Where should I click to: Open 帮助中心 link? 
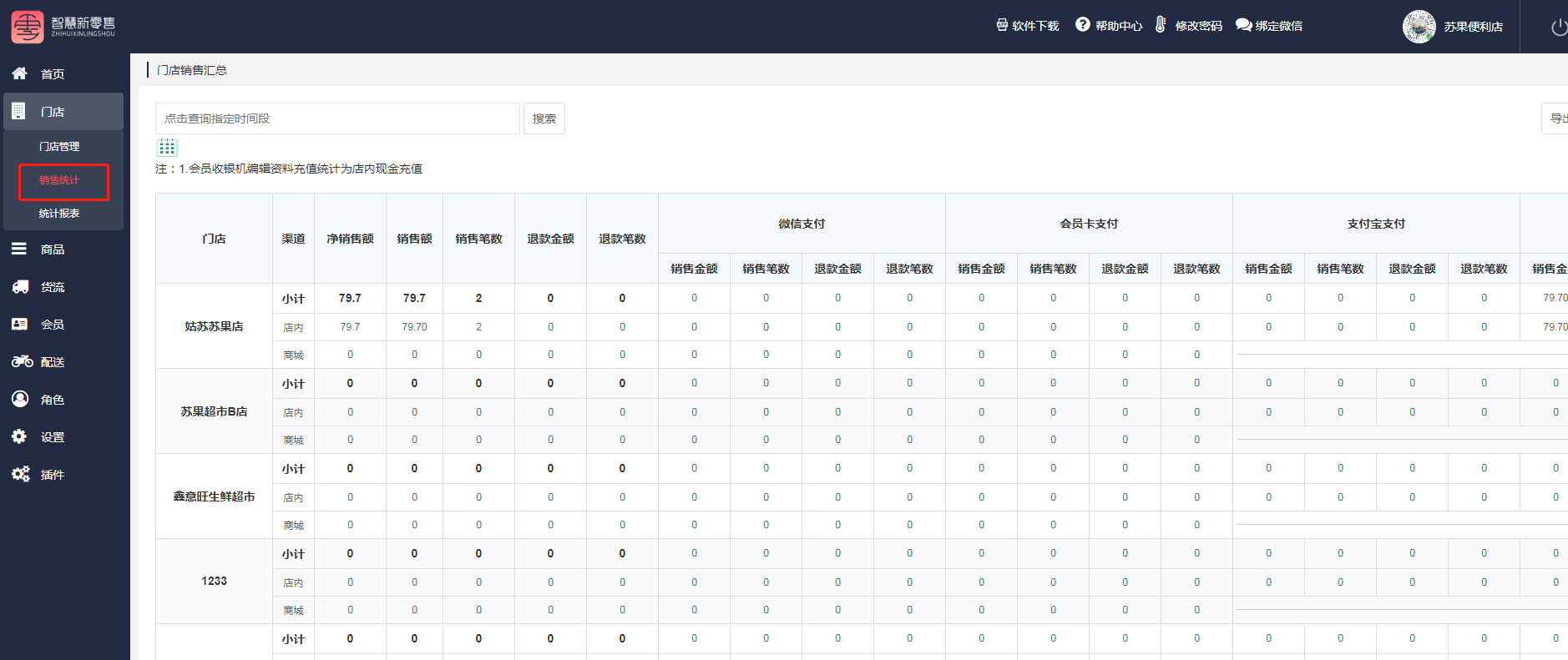point(1119,26)
